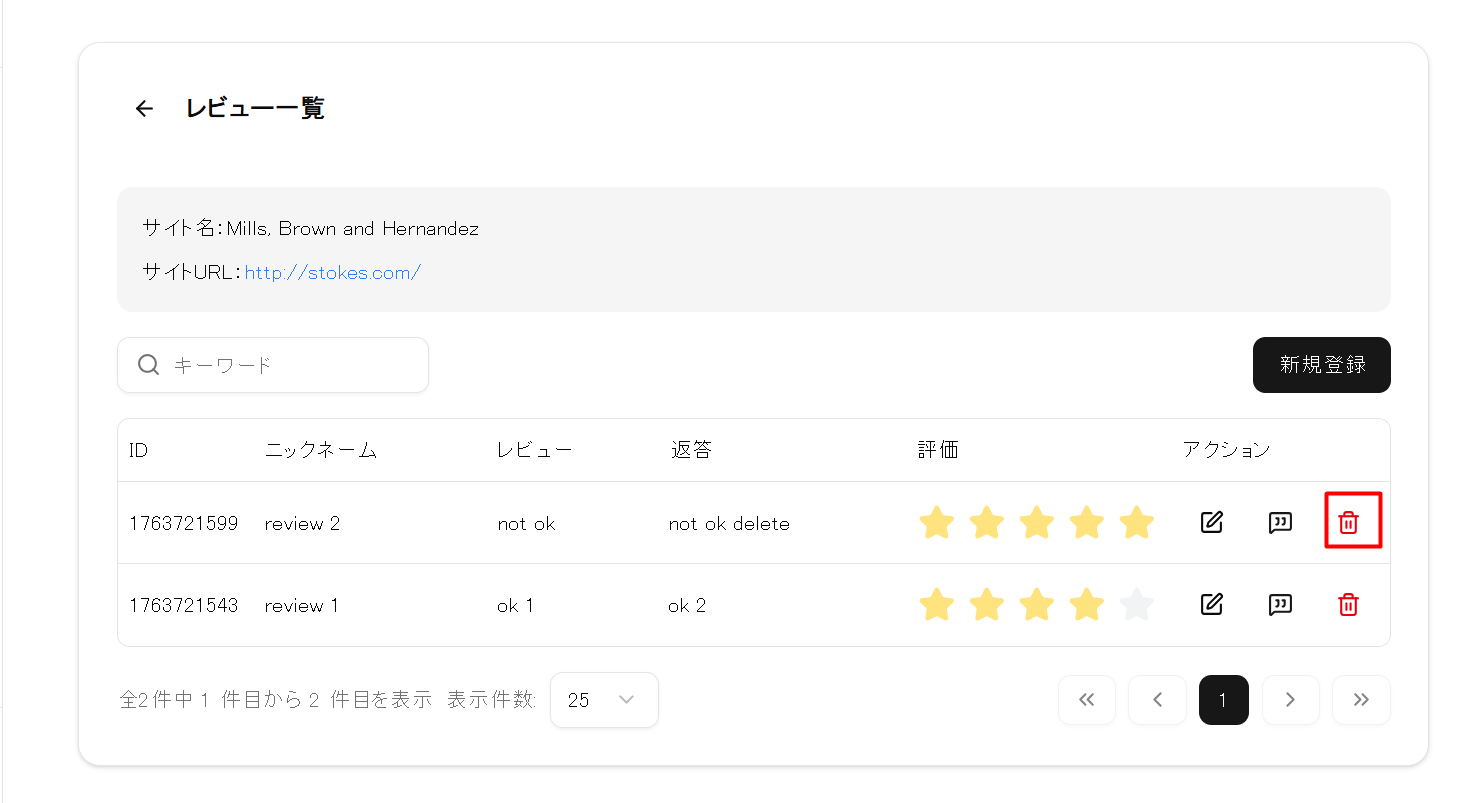Open the http://stokes.com/ site link
Image resolution: width=1475 pixels, height=803 pixels.
[332, 272]
